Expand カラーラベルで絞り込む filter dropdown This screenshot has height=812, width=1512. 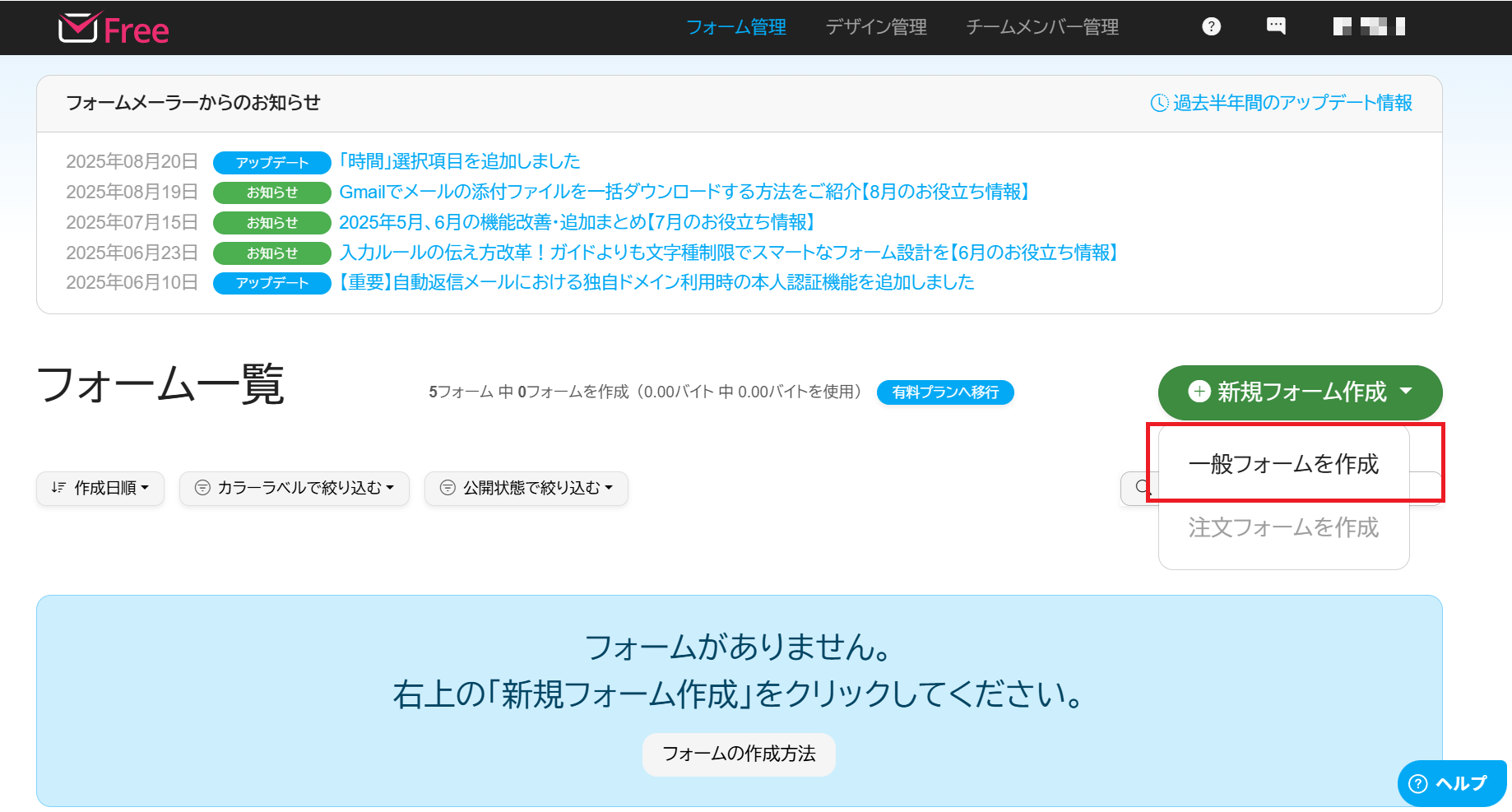[295, 488]
